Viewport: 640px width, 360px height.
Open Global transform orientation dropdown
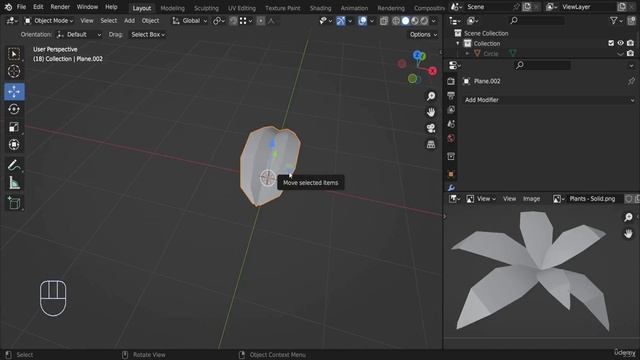click(x=190, y=20)
